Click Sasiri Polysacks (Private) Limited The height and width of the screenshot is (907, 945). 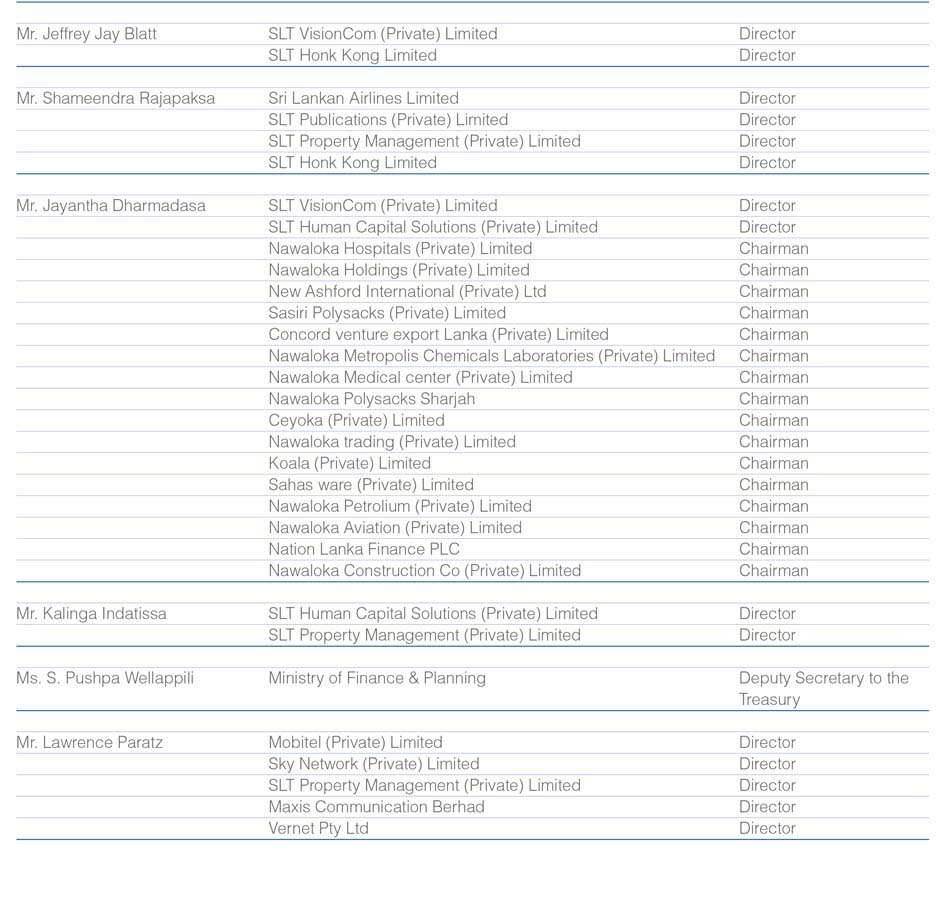387,313
